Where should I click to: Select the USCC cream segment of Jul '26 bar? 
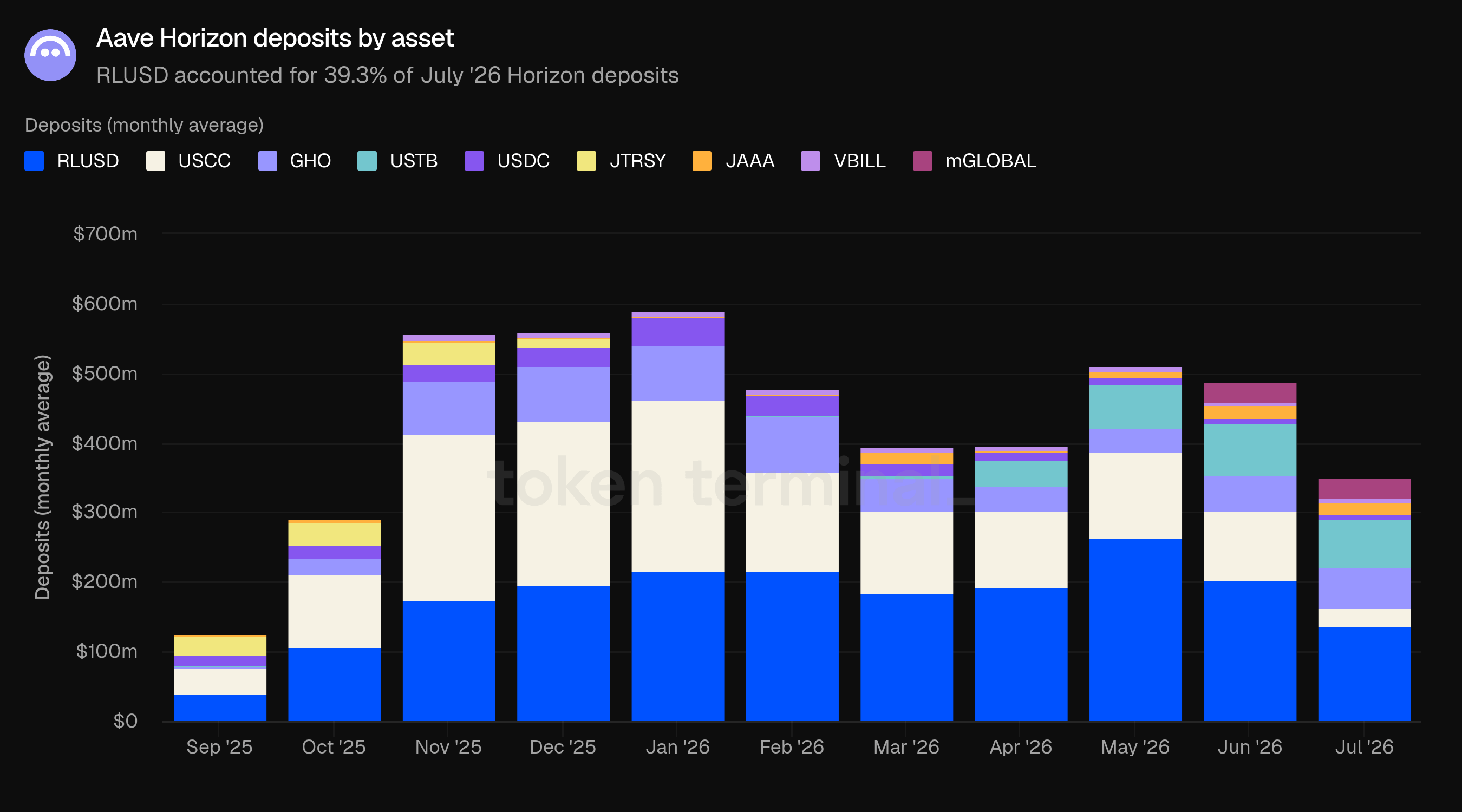[1365, 618]
